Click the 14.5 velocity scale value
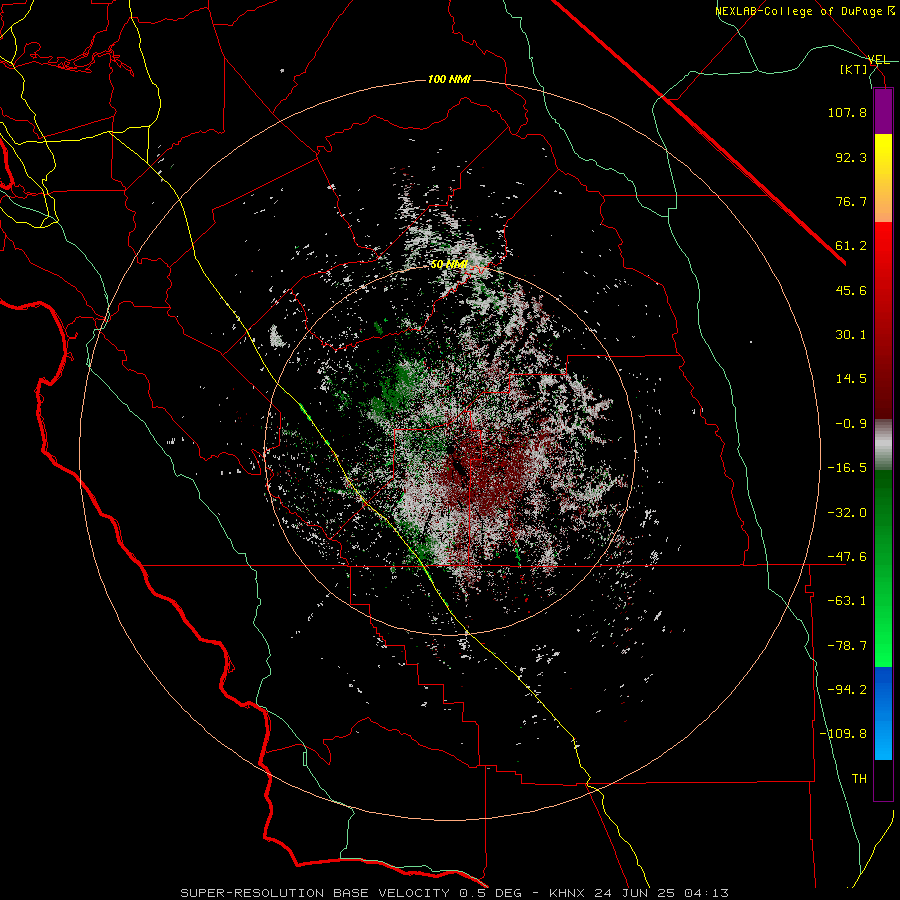 click(x=851, y=379)
